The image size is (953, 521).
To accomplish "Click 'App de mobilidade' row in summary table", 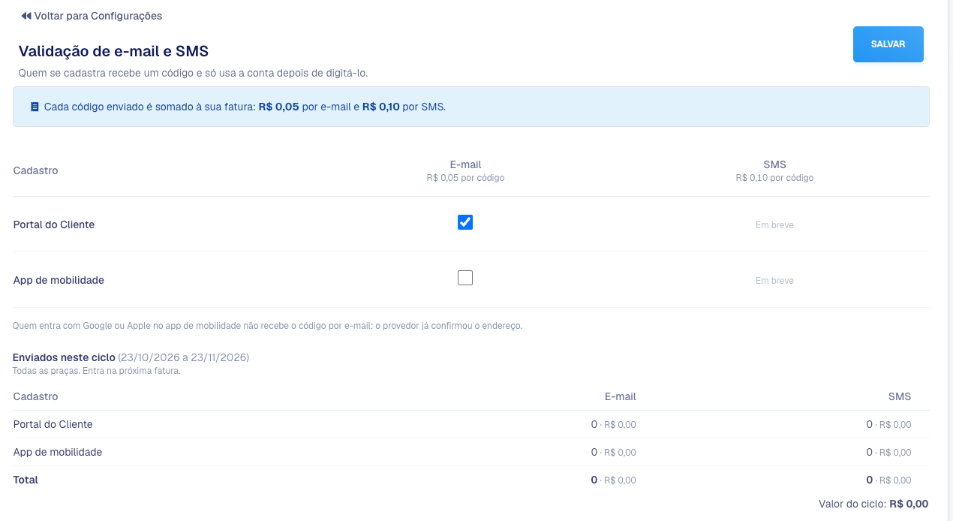I will coord(471,452).
